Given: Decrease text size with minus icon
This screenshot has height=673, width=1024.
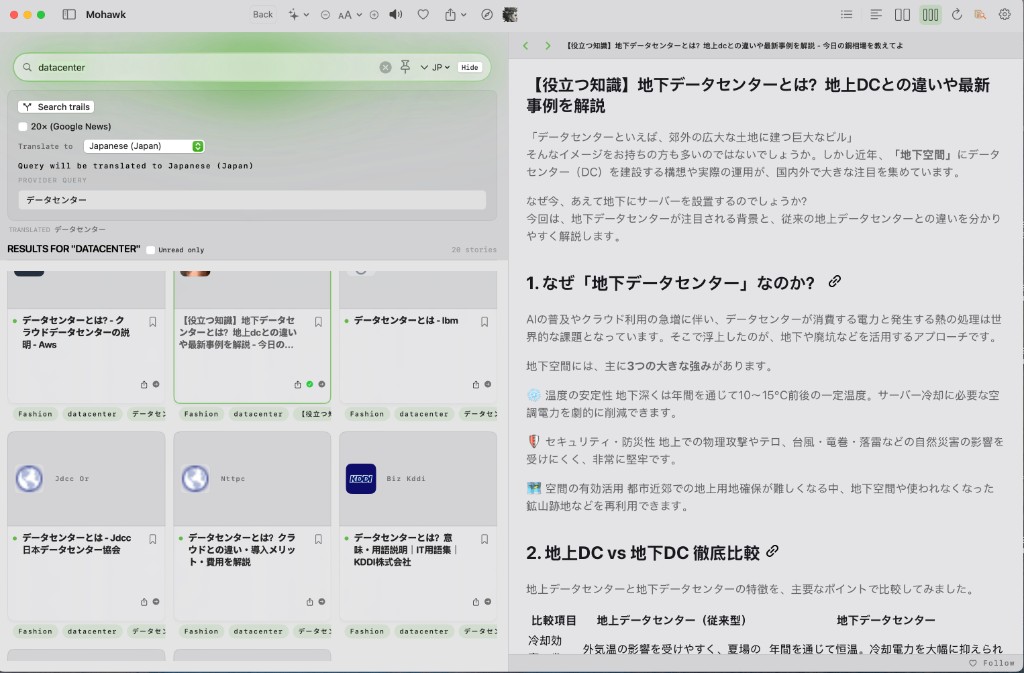Looking at the screenshot, I should [325, 14].
